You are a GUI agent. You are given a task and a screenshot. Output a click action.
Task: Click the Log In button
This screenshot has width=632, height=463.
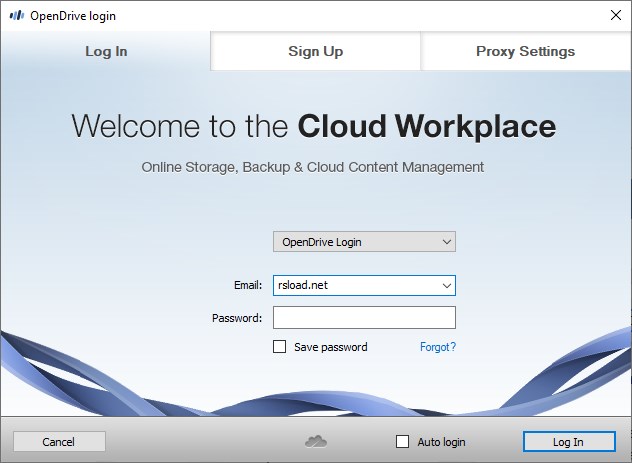point(569,442)
